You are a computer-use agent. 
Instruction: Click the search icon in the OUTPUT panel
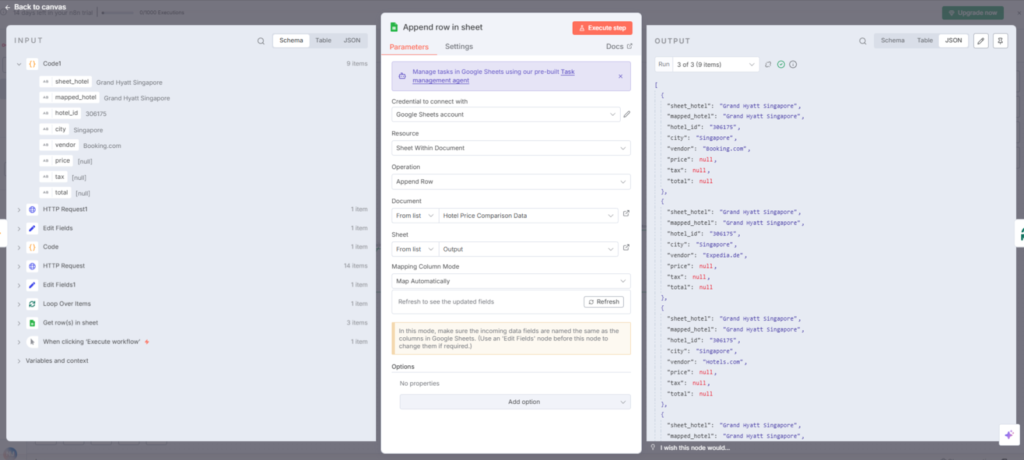[863, 41]
